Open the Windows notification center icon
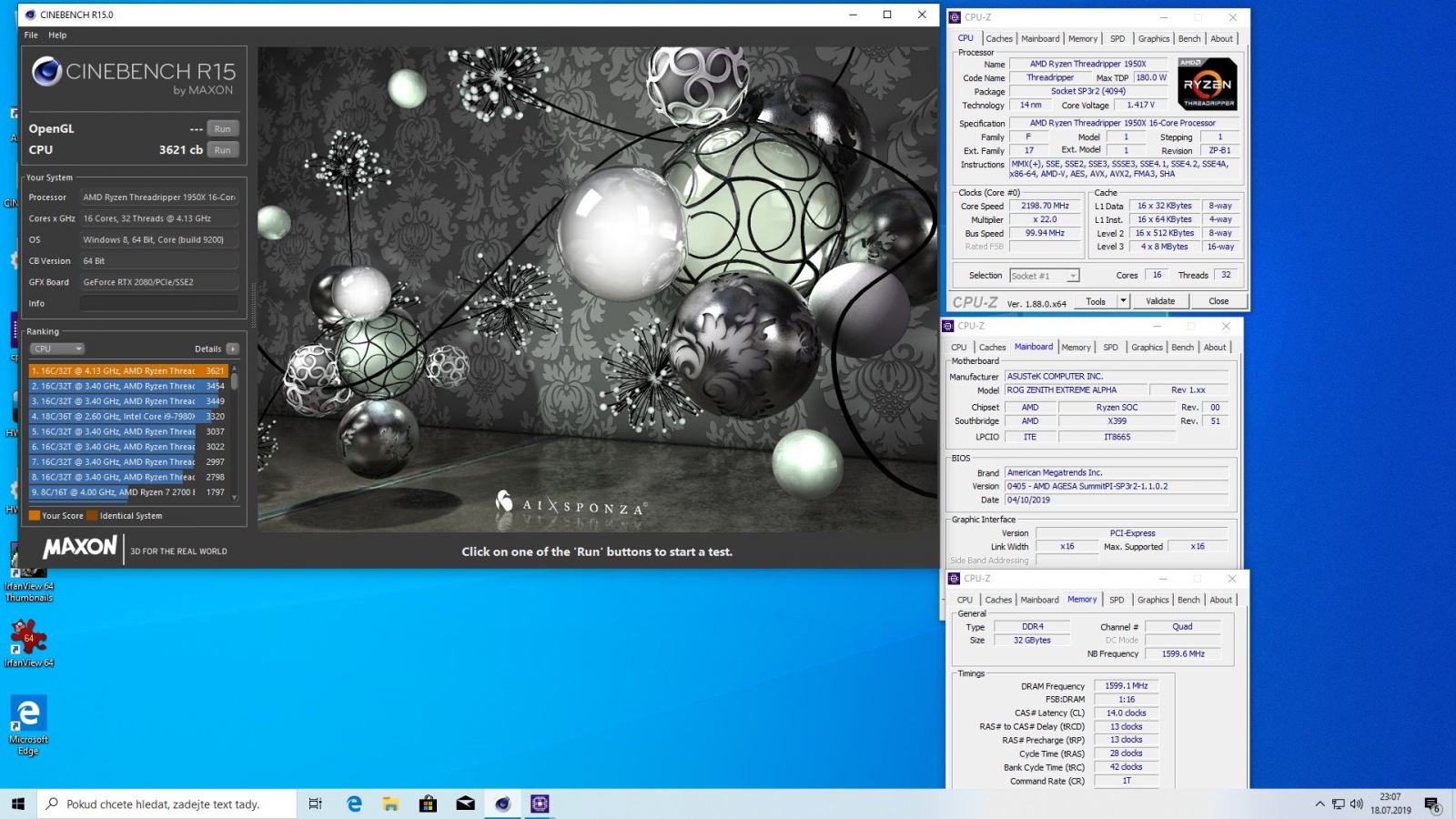The height and width of the screenshot is (819, 1456). pyautogui.click(x=1432, y=804)
